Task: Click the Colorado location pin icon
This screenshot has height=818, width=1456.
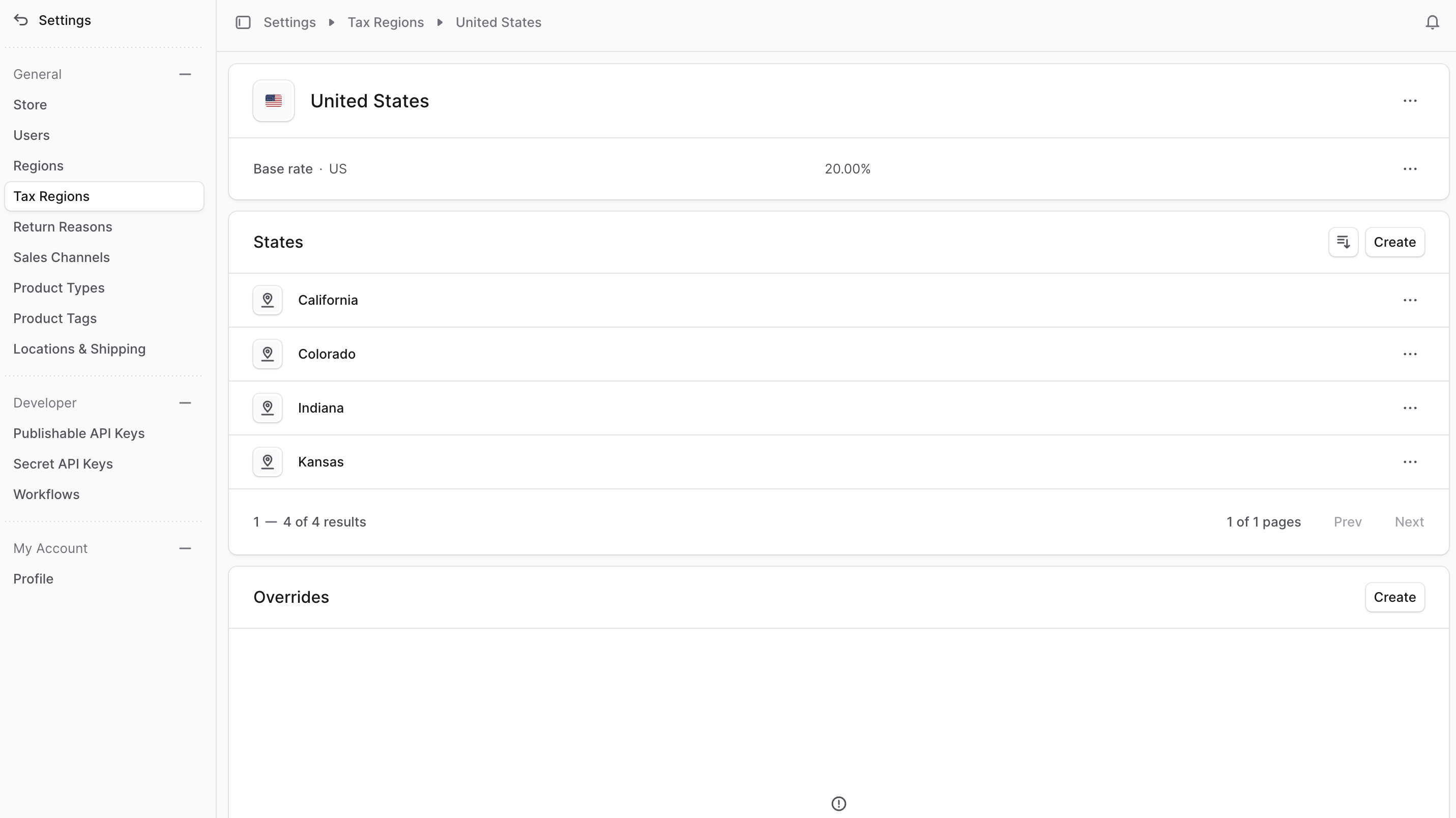Action: point(268,355)
